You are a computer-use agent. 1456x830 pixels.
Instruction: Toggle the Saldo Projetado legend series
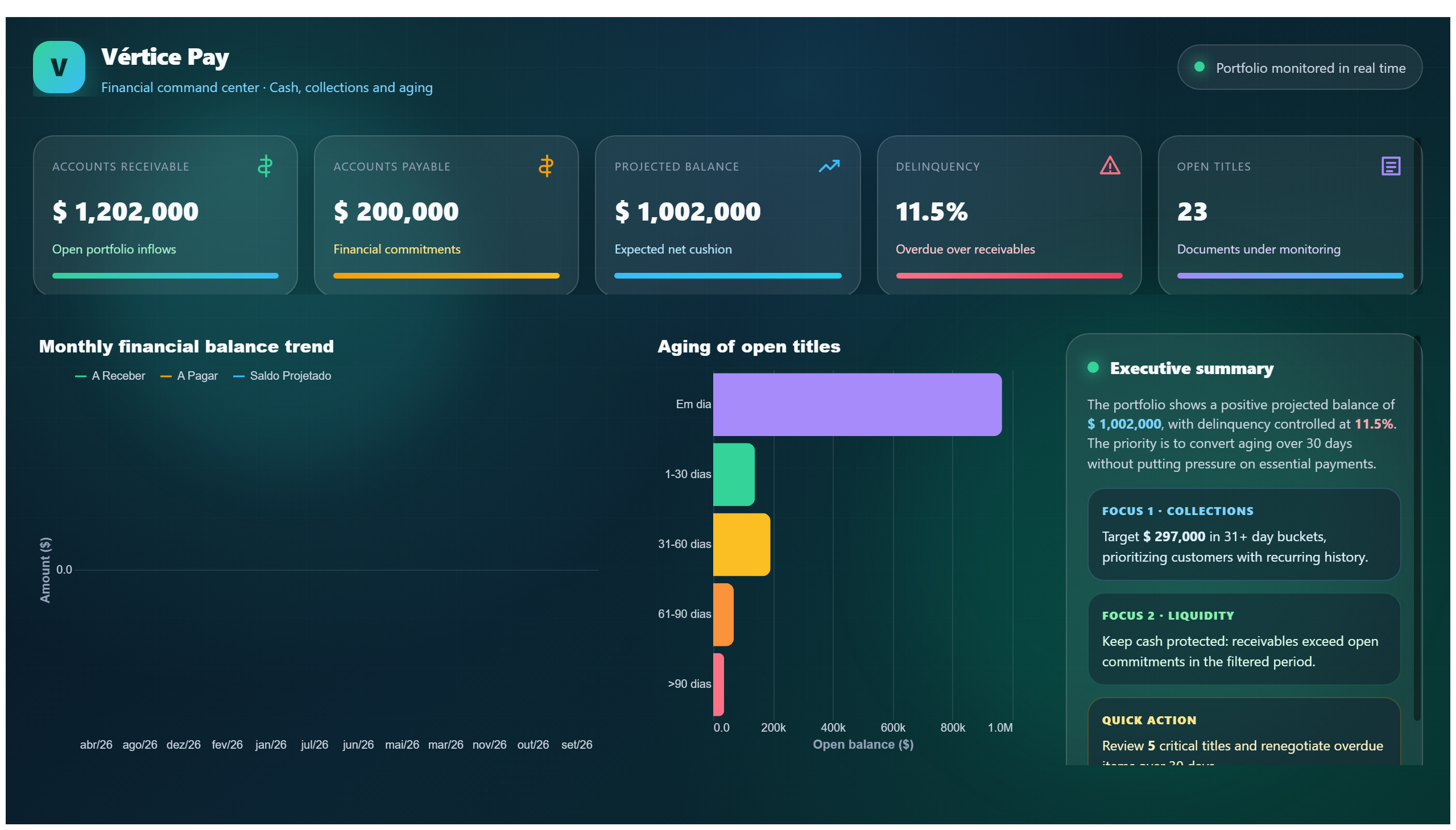[282, 376]
